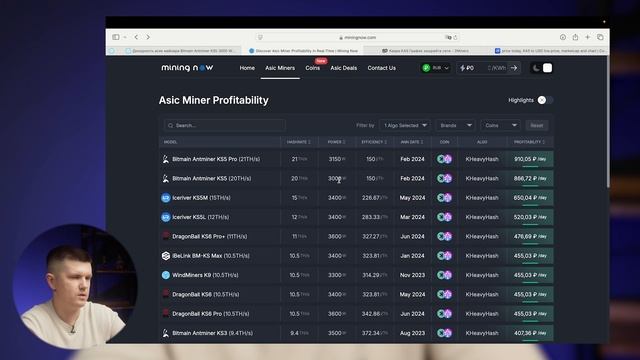The height and width of the screenshot is (360, 640).
Task: Expand the Coins filter dropdown
Action: (501, 125)
